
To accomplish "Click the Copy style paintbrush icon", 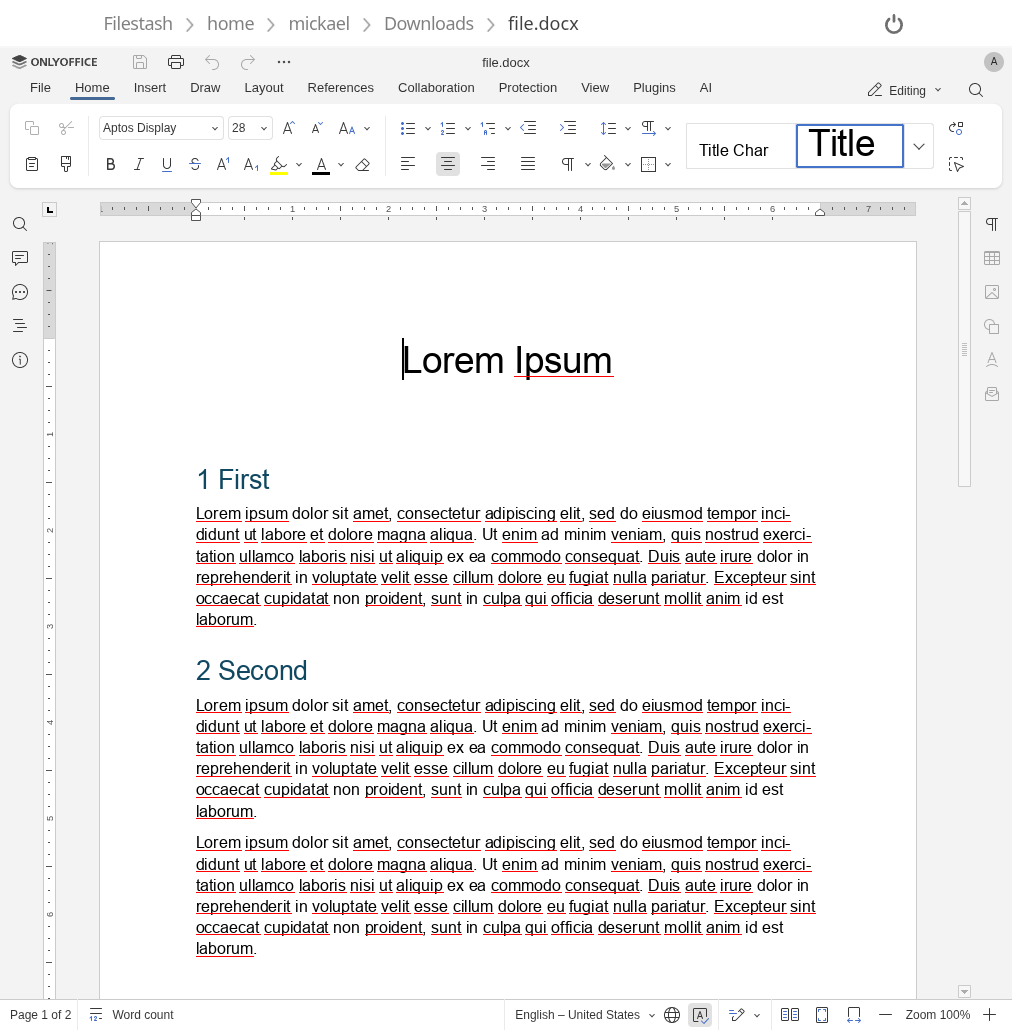I will pos(66,164).
